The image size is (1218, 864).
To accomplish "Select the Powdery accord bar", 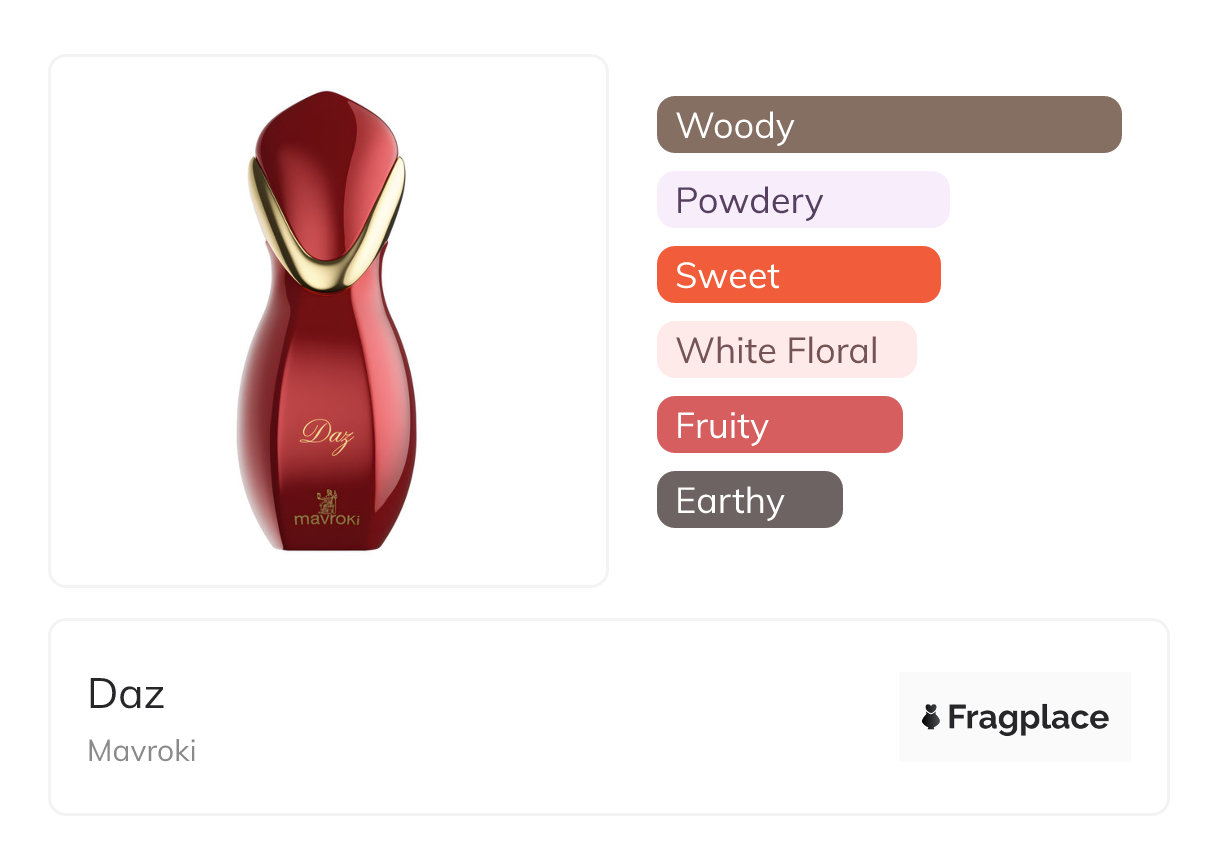I will point(802,200).
